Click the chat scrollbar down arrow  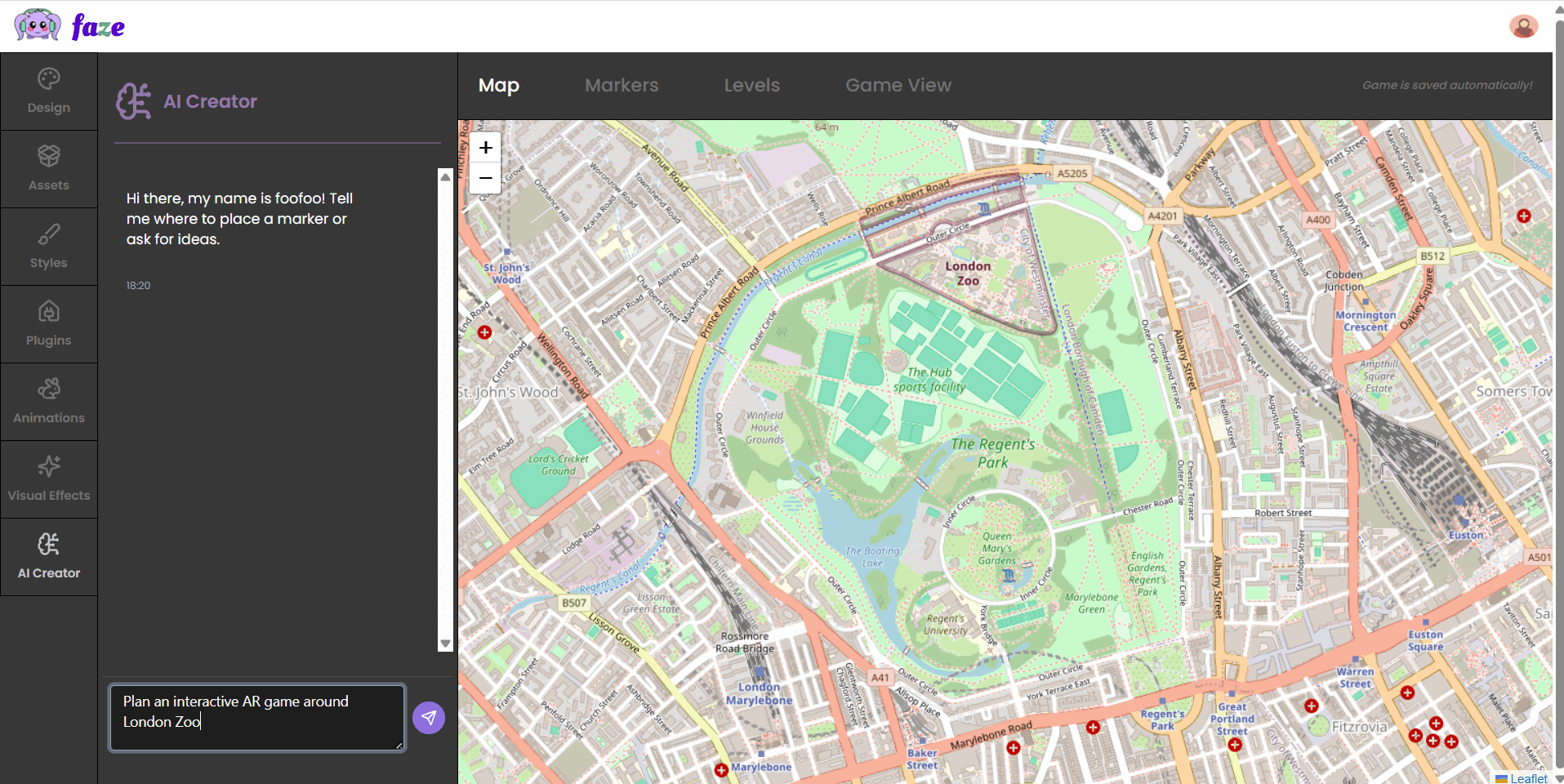(x=444, y=644)
